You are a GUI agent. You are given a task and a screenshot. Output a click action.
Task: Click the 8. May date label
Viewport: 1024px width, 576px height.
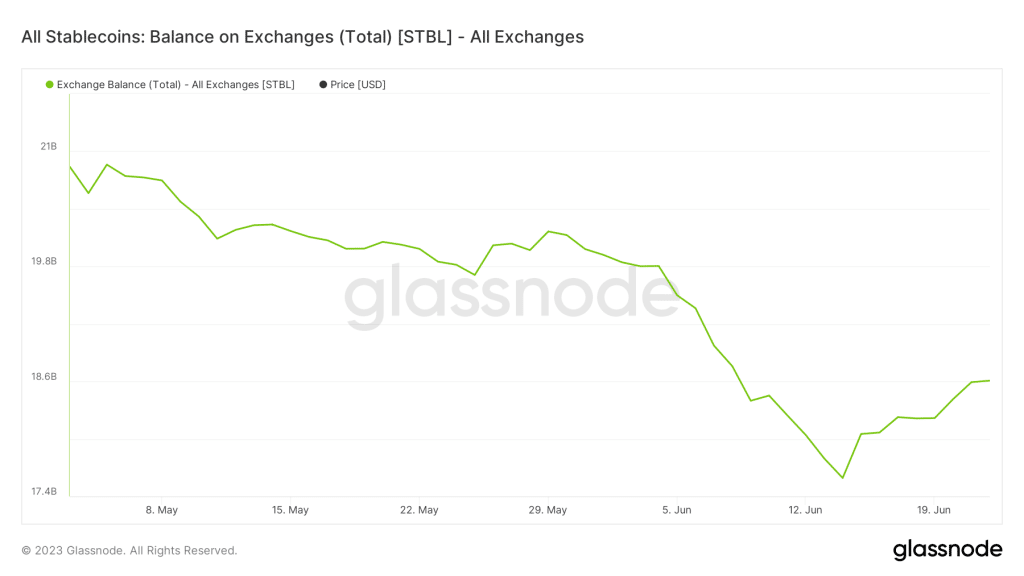coord(161,510)
